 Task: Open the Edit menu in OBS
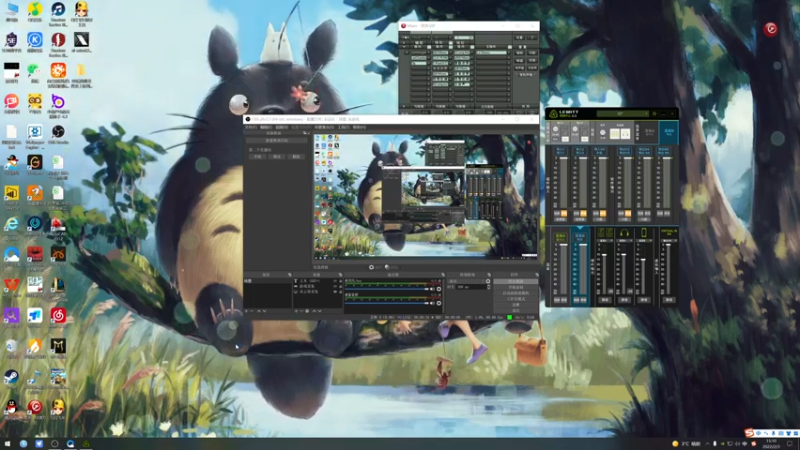[x=266, y=128]
